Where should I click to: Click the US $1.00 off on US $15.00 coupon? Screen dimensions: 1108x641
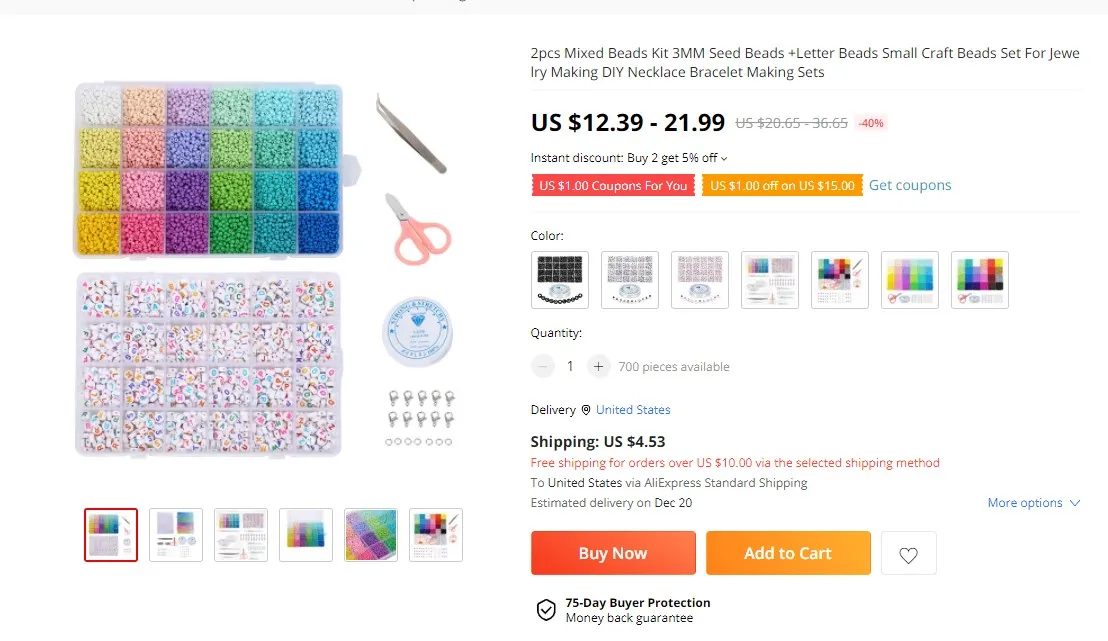782,185
